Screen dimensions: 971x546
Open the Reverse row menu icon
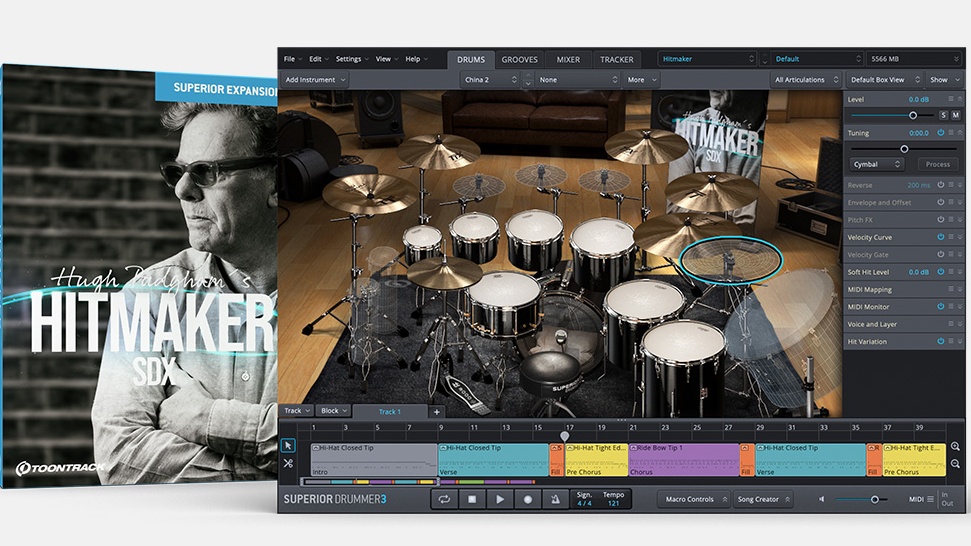pos(951,184)
